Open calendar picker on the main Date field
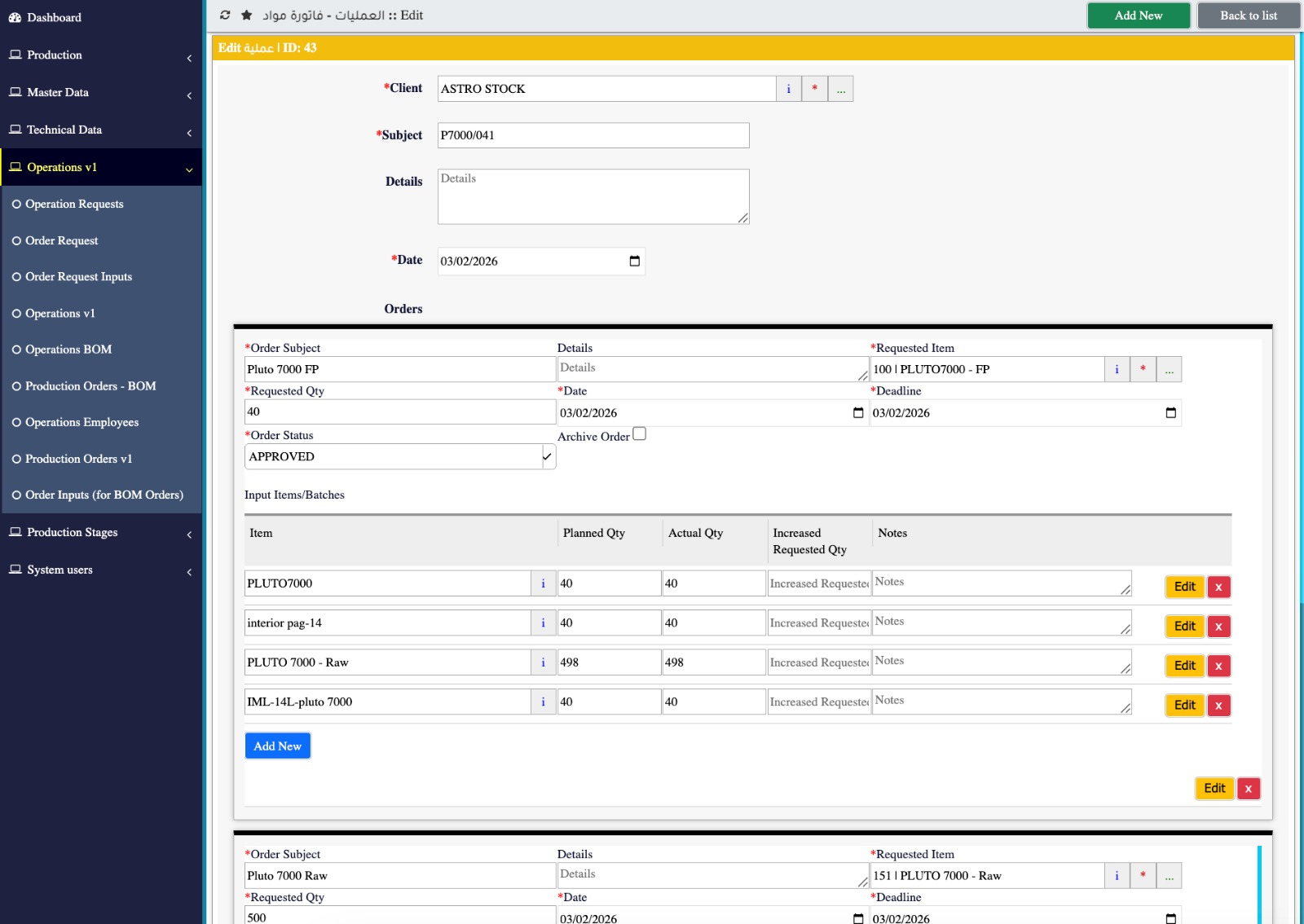Screen dimensions: 1304x924 pyautogui.click(x=634, y=262)
